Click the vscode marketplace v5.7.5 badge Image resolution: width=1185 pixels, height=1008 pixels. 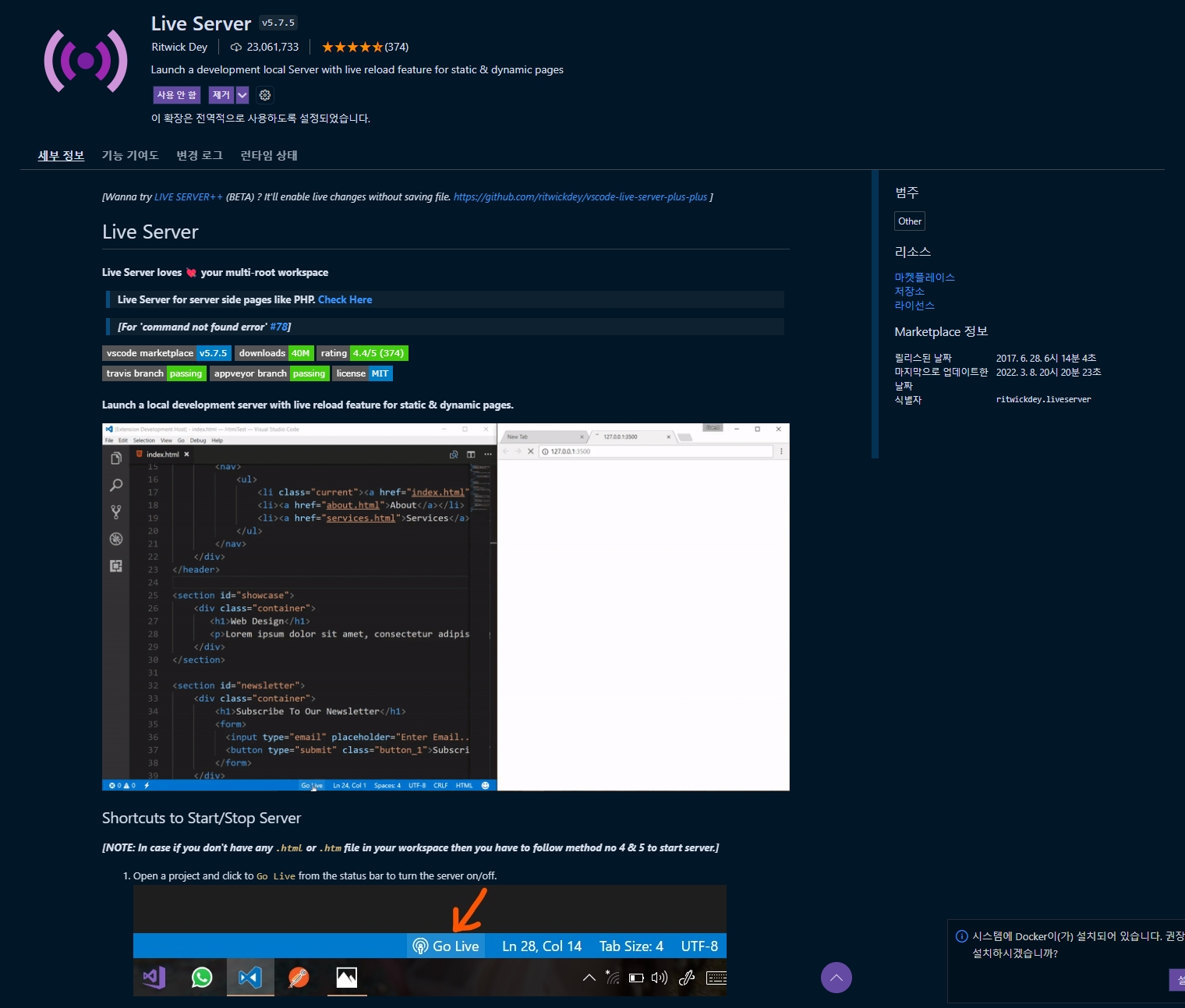click(167, 353)
